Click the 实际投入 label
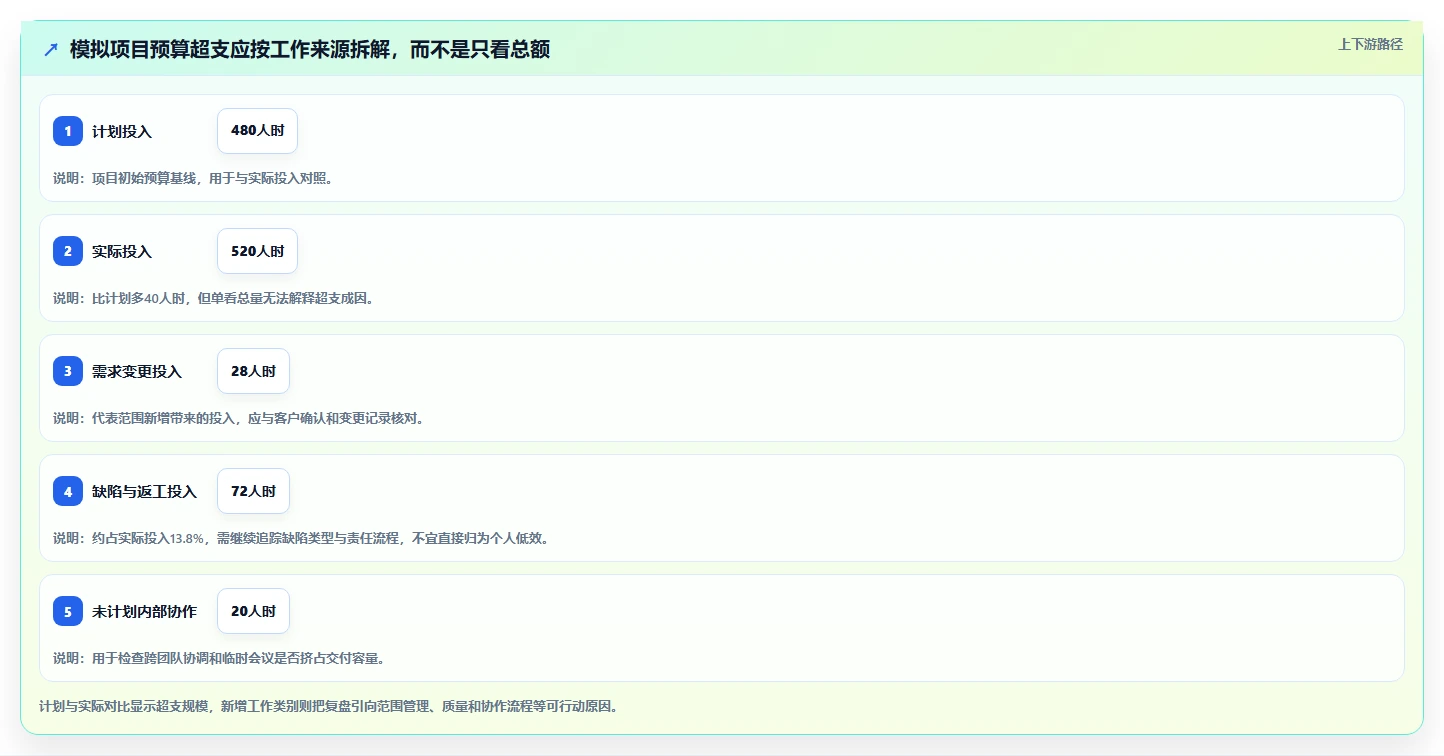Screen dimensions: 1444x756 122,251
